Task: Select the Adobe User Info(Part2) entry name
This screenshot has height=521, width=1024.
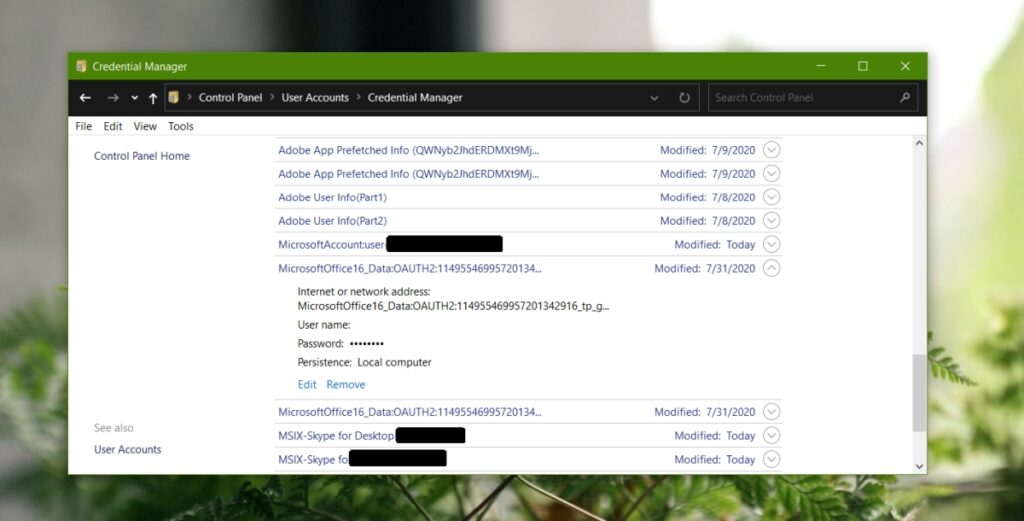Action: tap(332, 221)
